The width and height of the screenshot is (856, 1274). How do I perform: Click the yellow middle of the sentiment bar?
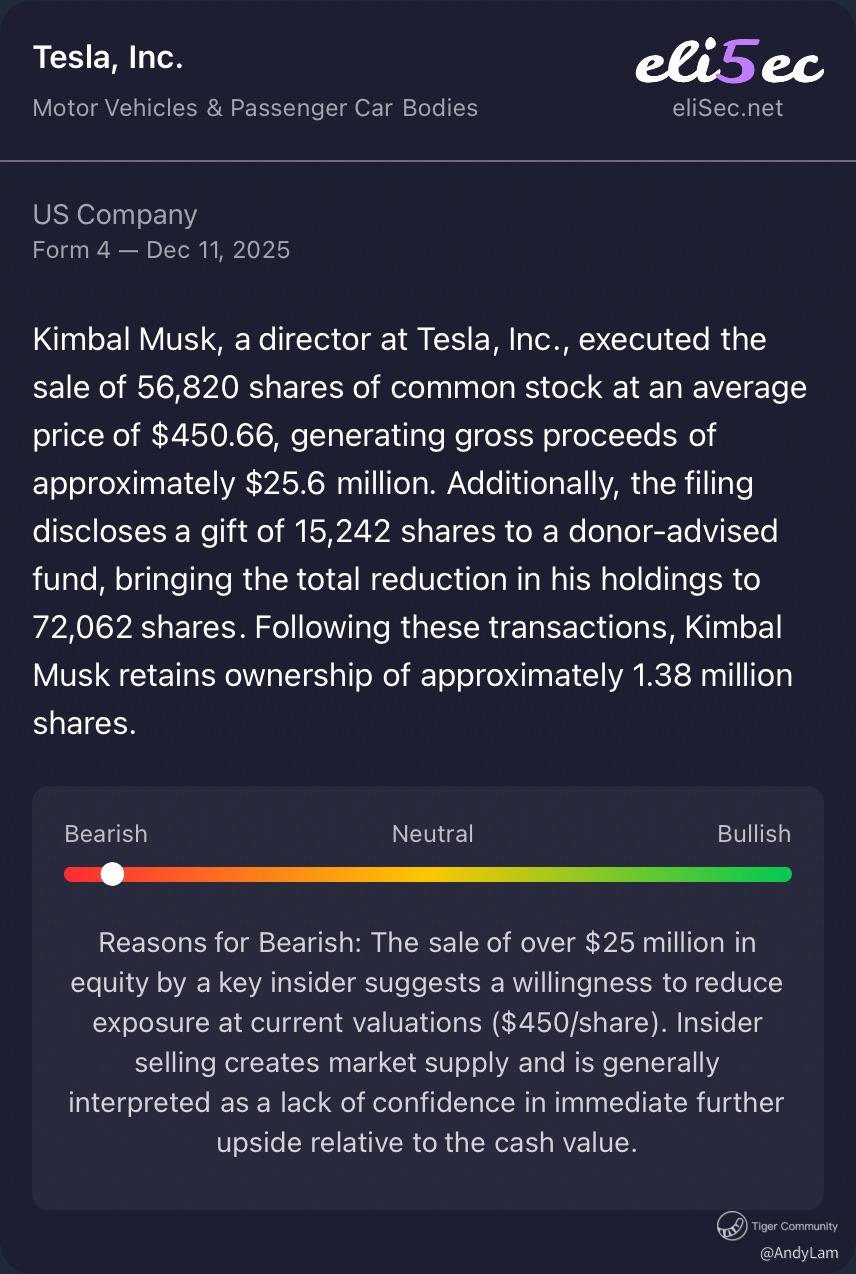coord(428,874)
